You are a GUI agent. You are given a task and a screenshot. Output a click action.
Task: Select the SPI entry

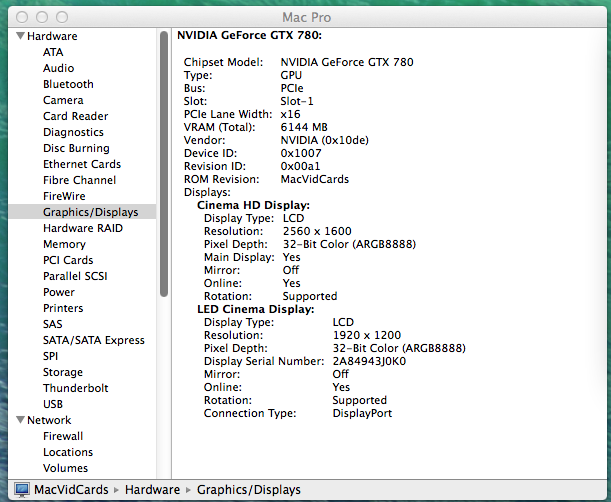(50, 355)
